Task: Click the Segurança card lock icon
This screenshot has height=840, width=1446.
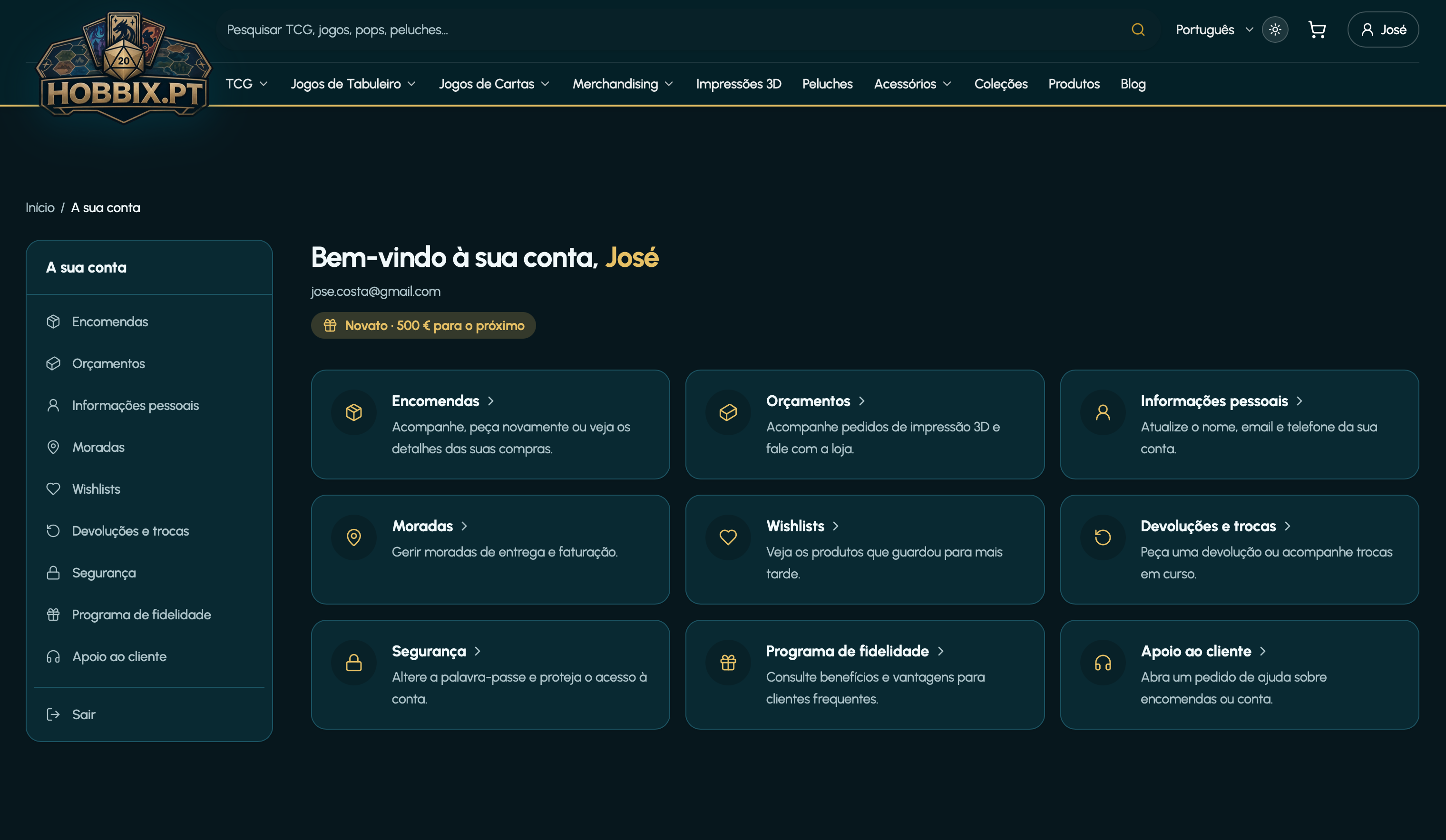Action: tap(353, 662)
